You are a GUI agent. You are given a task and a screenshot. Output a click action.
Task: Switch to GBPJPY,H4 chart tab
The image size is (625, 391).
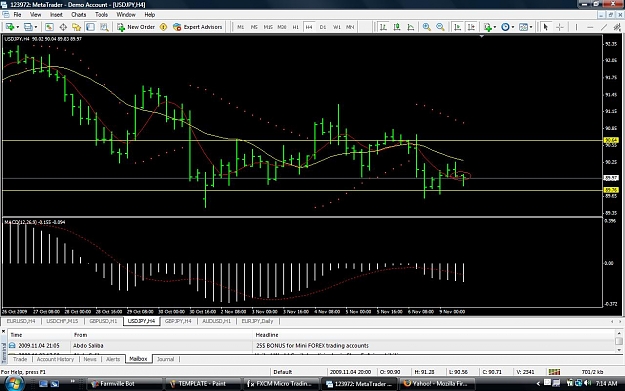pyautogui.click(x=178, y=321)
